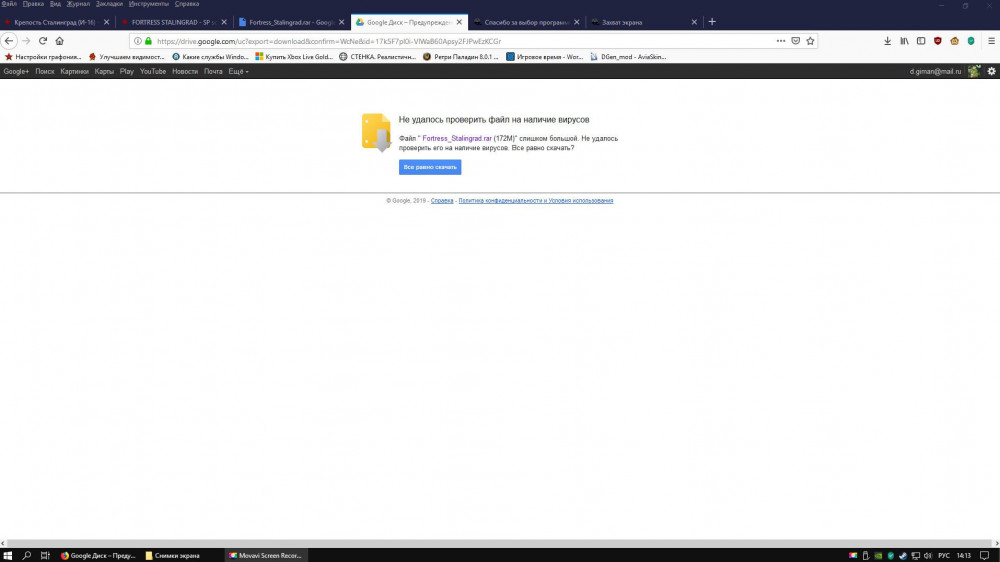
Task: Open the Firefox library icon
Action: coord(904,41)
